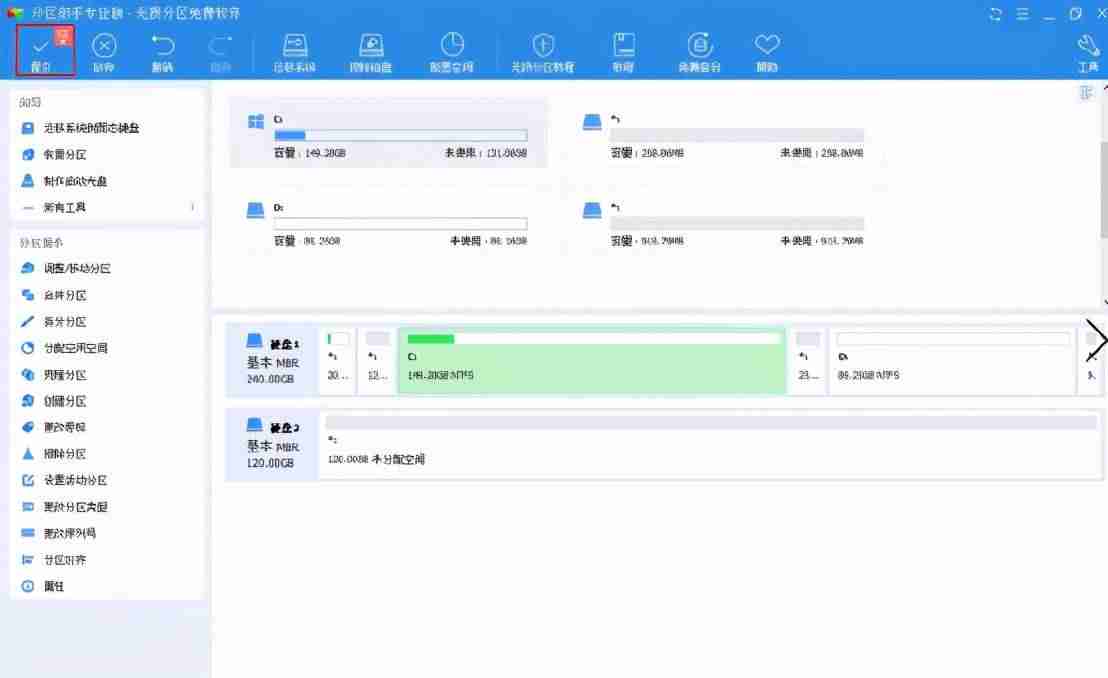
Task: Select the small '23...' partition before D:
Action: point(808,359)
